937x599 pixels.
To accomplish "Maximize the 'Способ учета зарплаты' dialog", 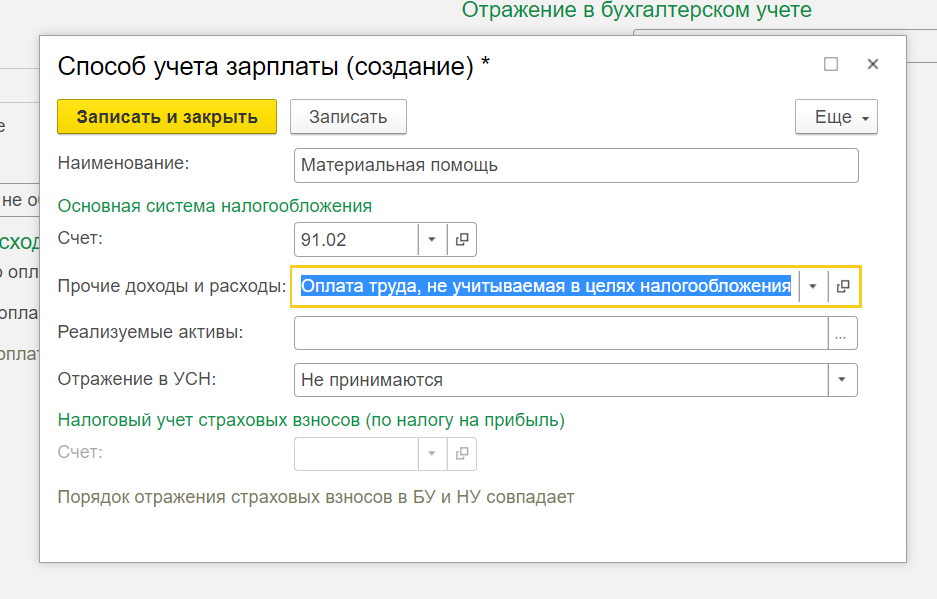I will click(x=831, y=64).
